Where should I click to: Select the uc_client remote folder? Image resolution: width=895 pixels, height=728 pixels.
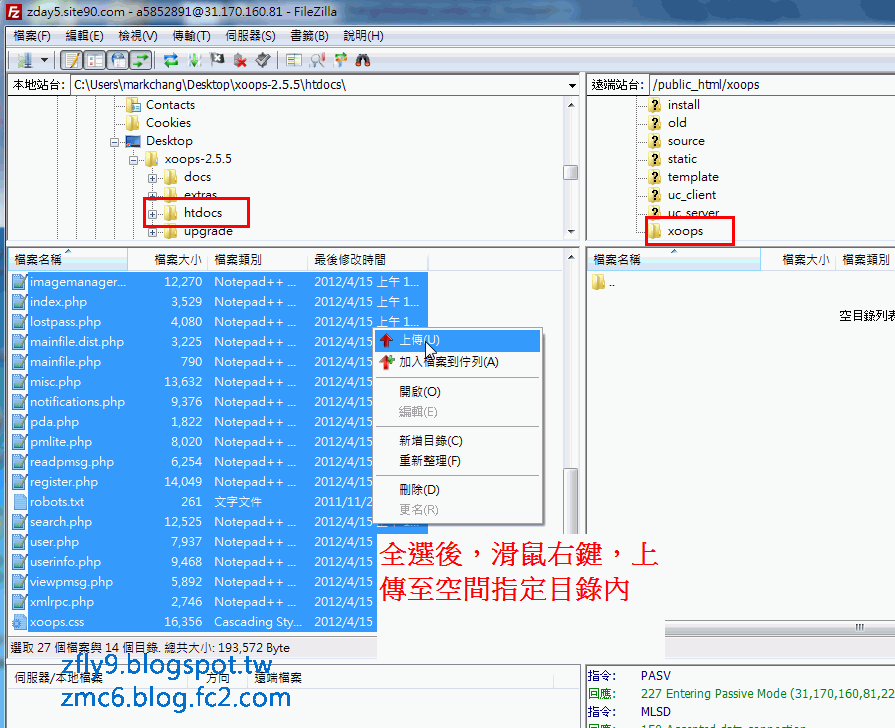click(692, 195)
